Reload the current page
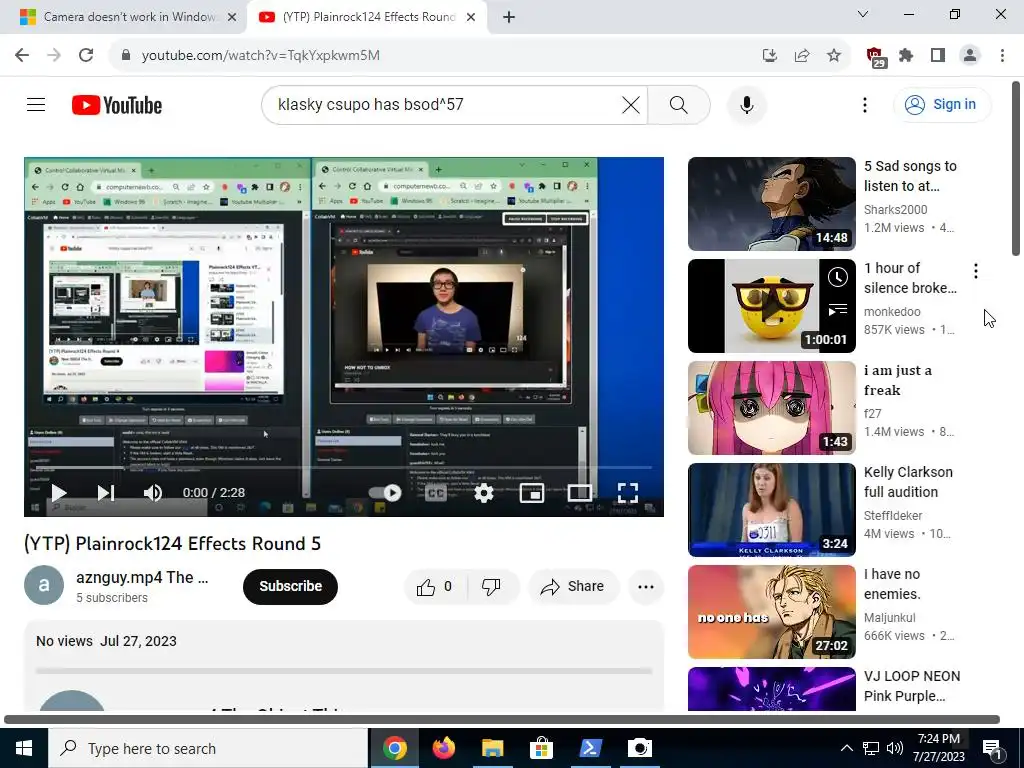Viewport: 1024px width, 768px height. tap(86, 55)
